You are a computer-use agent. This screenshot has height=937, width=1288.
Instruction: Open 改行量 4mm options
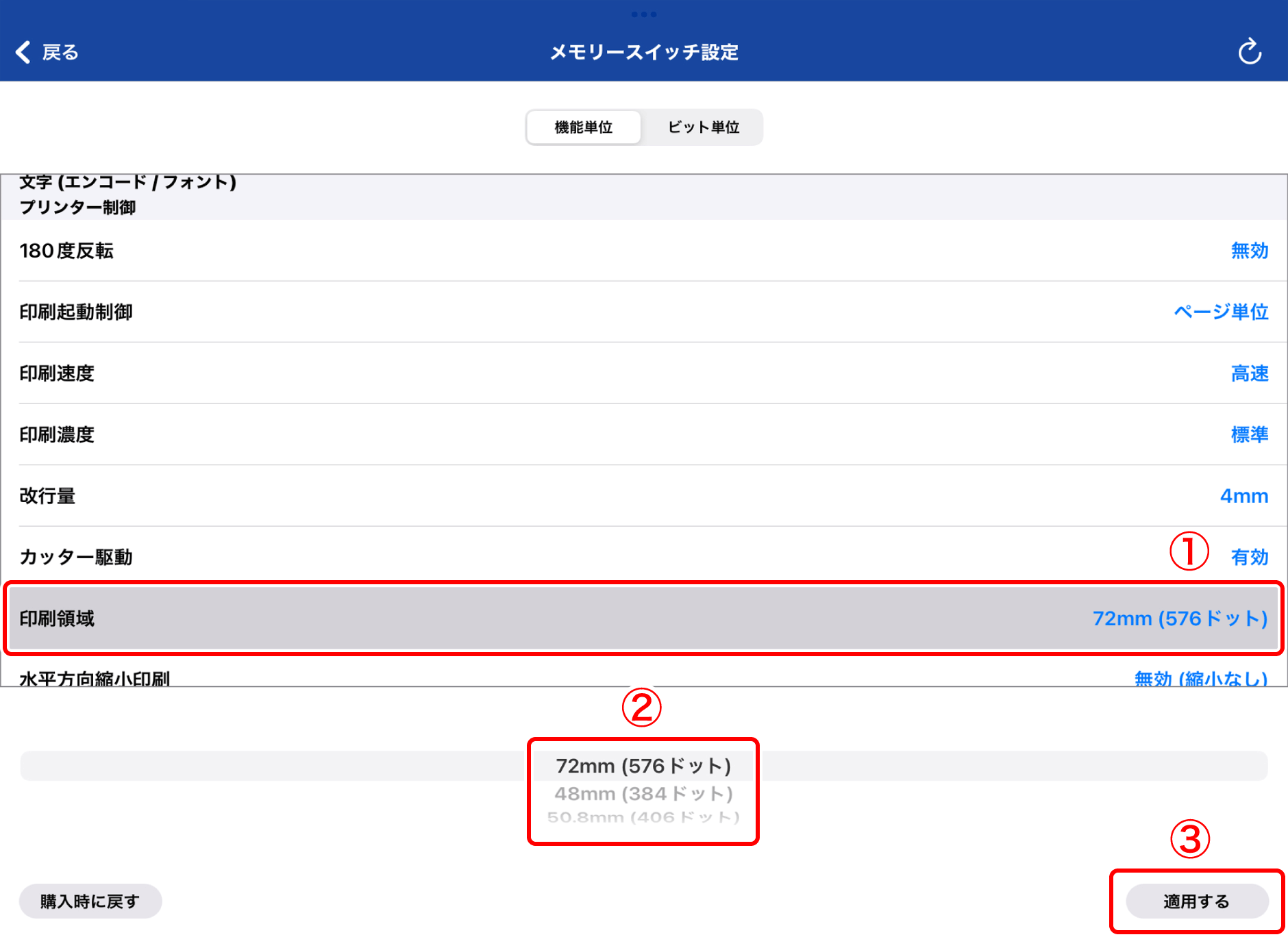[x=1243, y=496]
